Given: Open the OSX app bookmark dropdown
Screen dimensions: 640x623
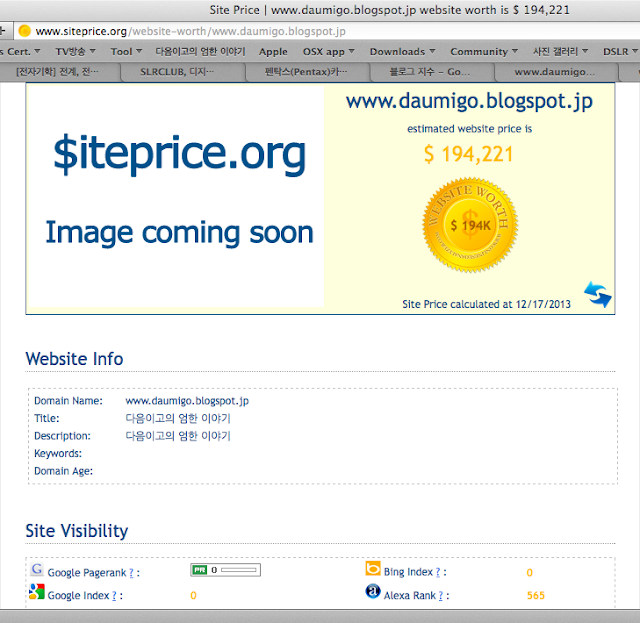Looking at the screenshot, I should point(328,51).
